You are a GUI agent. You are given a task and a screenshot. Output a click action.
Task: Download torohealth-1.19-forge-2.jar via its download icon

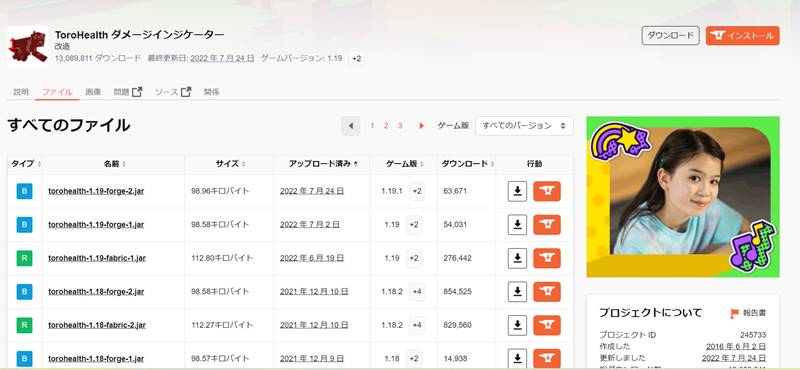[x=517, y=191]
